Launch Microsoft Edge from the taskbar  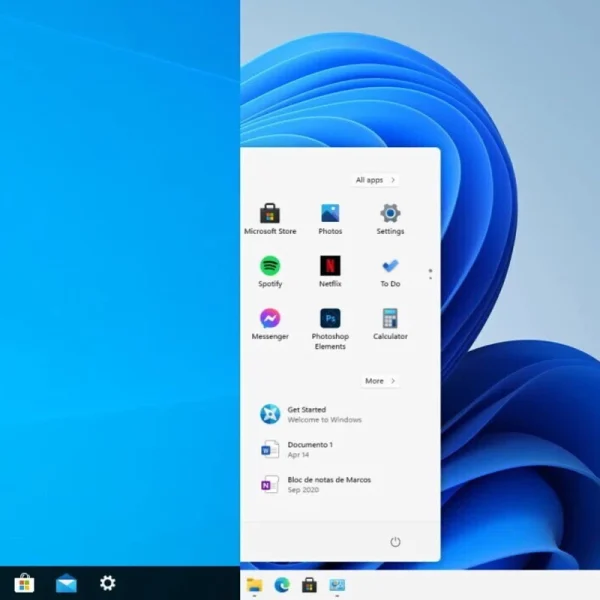[282, 585]
